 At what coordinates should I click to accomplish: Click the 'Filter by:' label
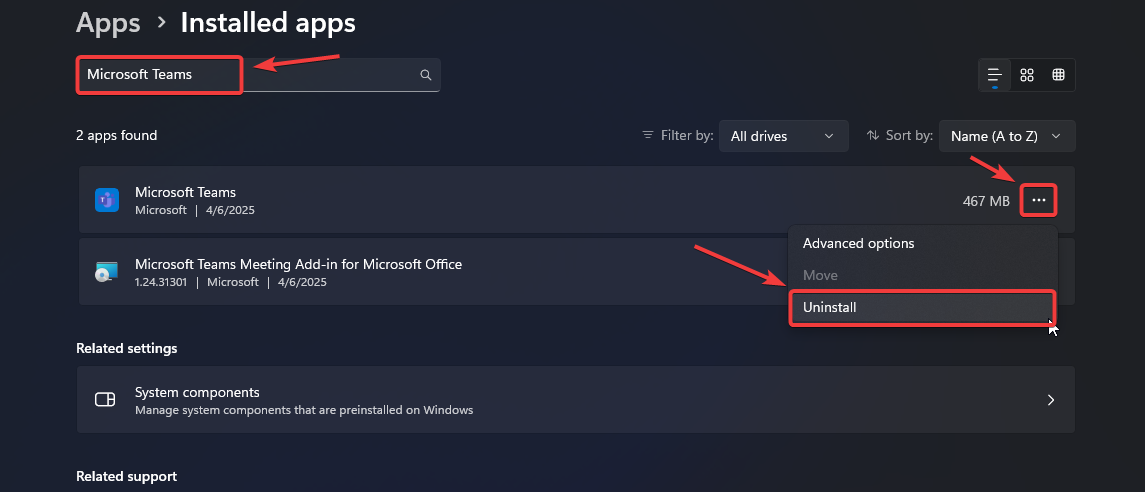[686, 136]
